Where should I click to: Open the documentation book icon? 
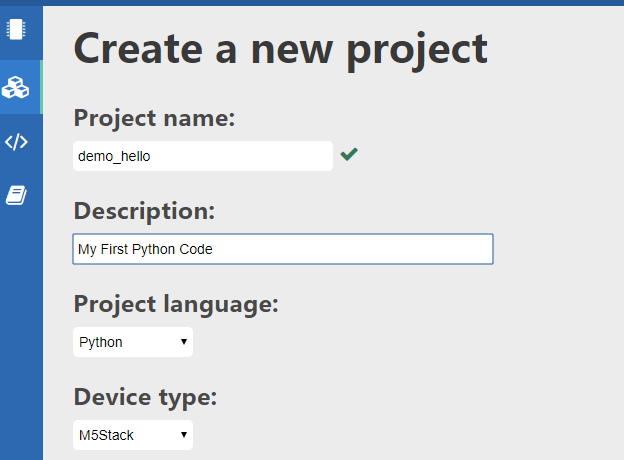[x=16, y=195]
